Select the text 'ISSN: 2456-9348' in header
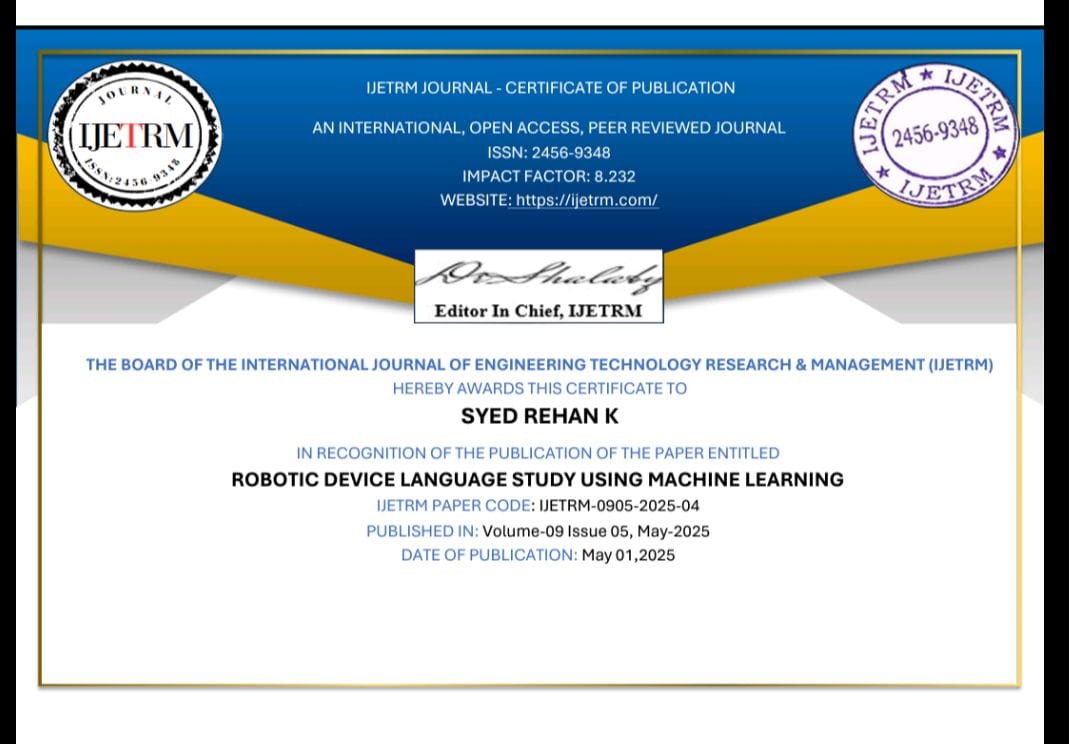This screenshot has height=744, width=1069. [x=549, y=152]
